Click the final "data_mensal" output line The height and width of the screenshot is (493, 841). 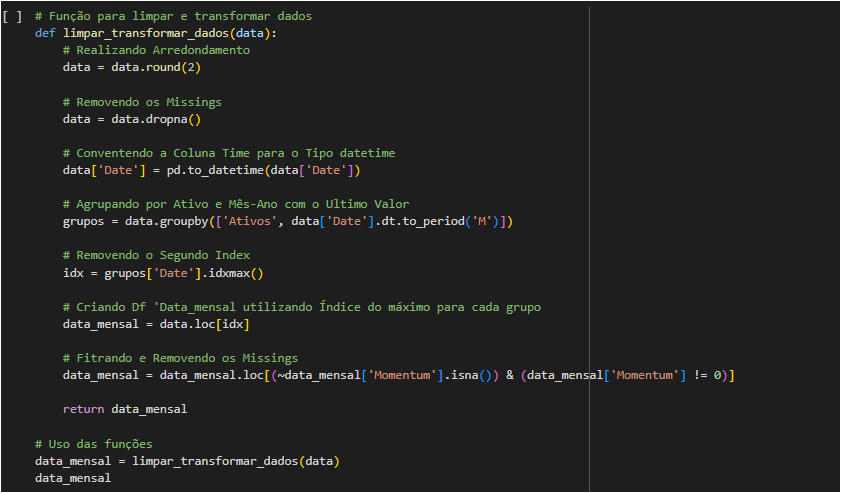point(73,477)
